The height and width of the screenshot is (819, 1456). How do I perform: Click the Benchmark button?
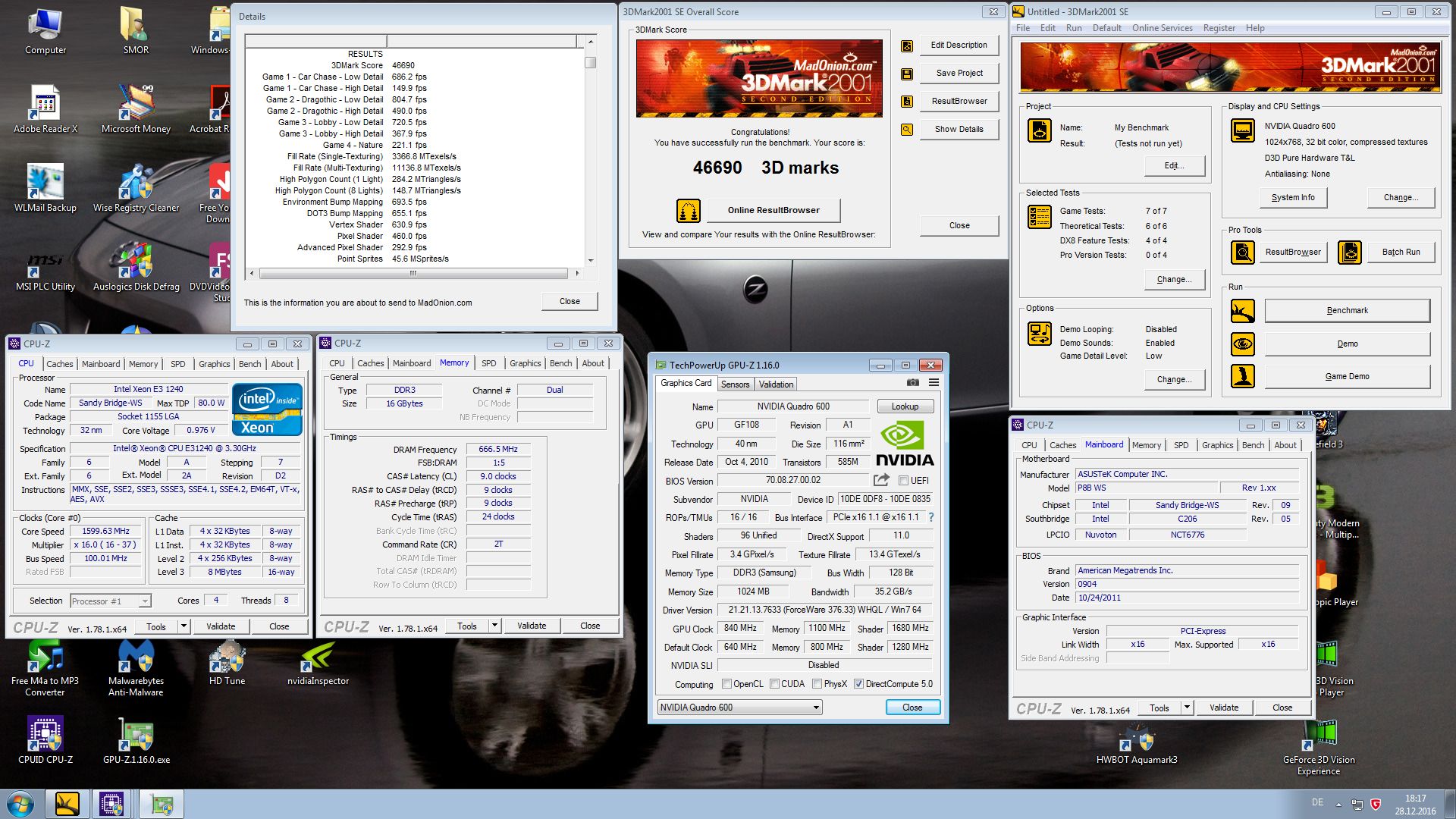[1347, 311]
